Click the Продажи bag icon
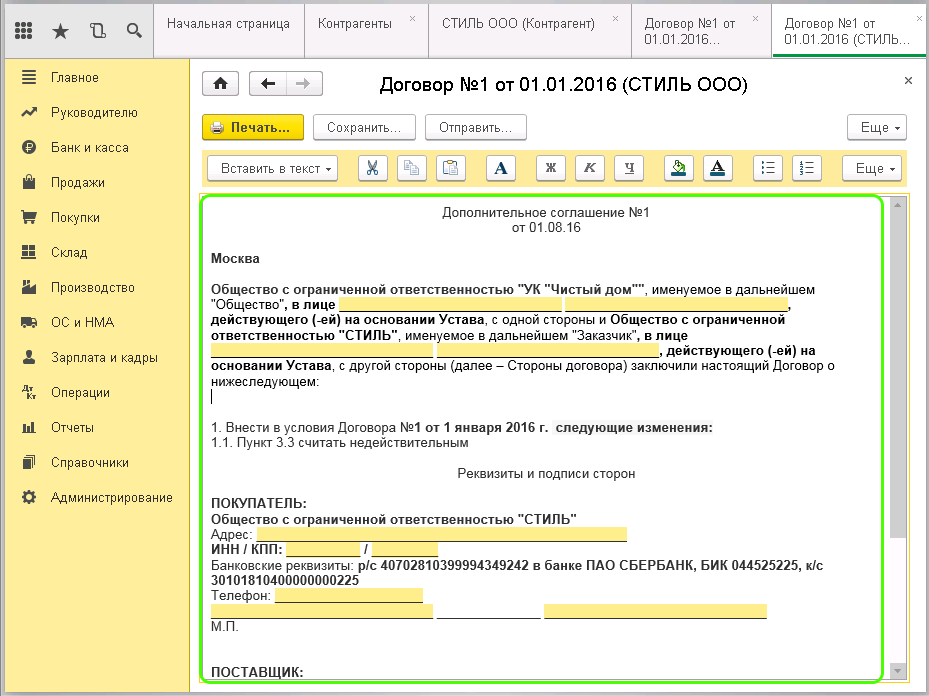929x696 pixels. pos(28,182)
